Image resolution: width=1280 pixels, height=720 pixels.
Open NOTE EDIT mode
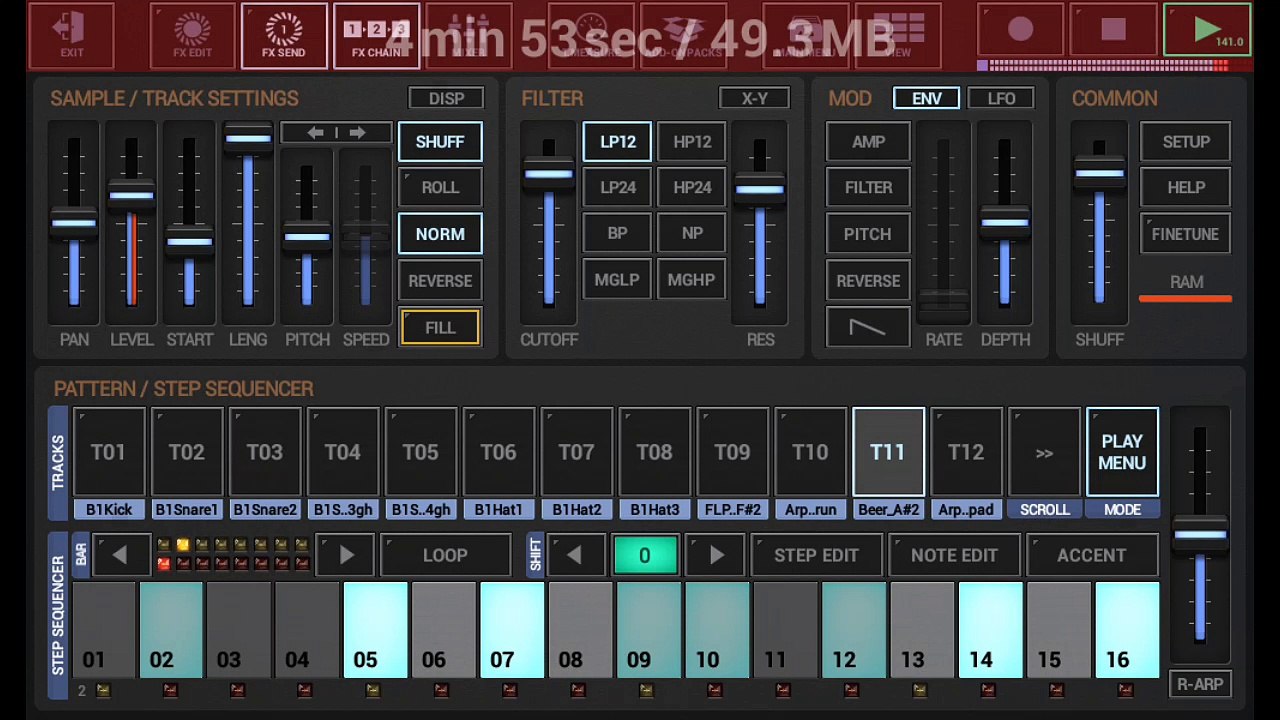click(x=954, y=555)
